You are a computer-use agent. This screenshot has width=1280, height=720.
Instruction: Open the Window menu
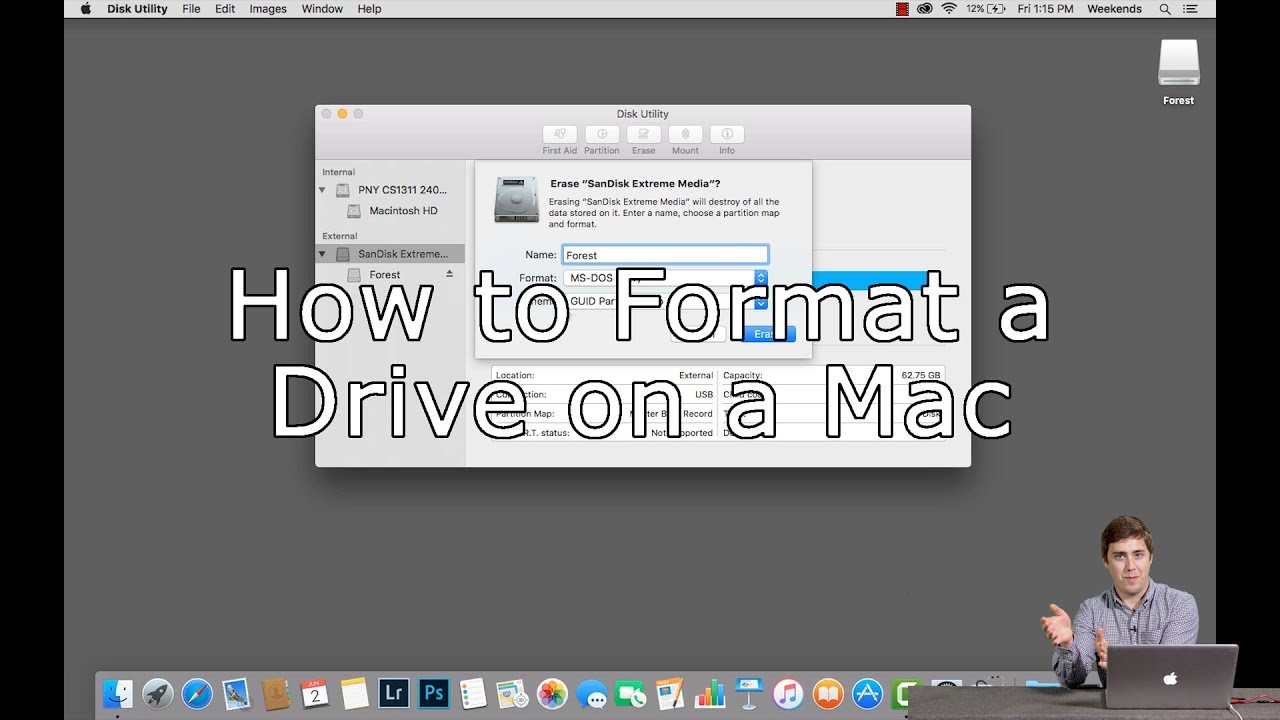click(322, 9)
